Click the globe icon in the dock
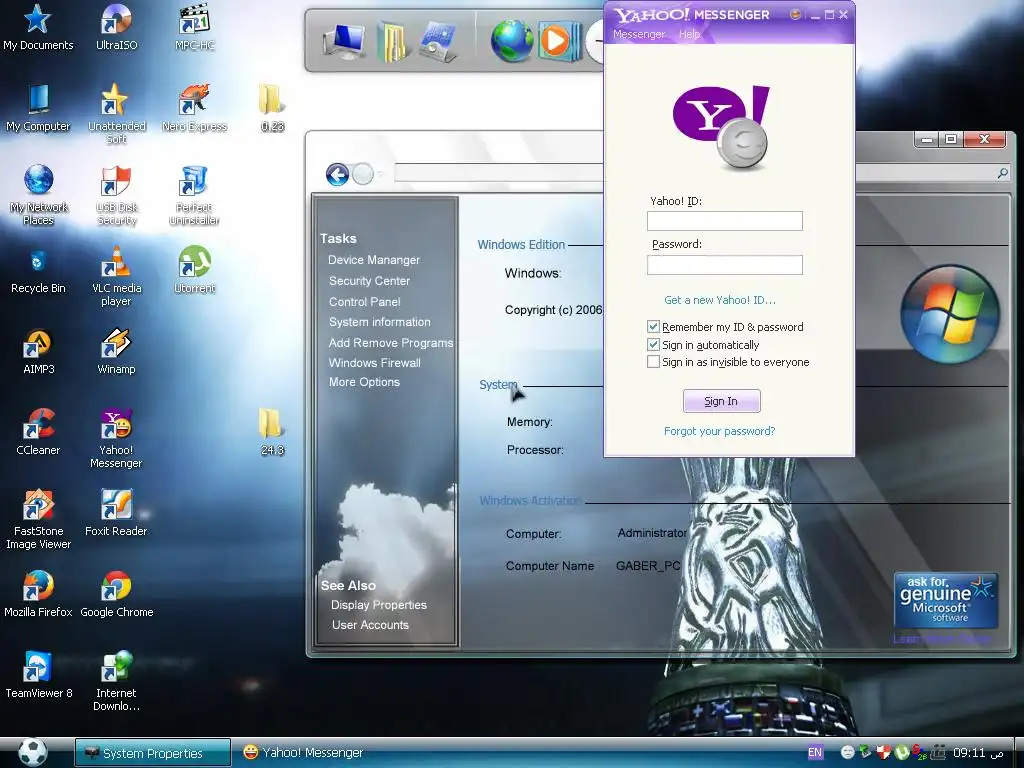 click(x=513, y=40)
